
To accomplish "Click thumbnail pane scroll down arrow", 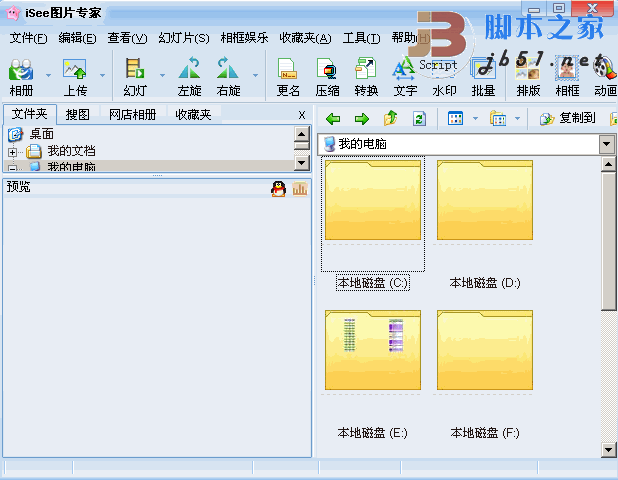I will [608, 450].
